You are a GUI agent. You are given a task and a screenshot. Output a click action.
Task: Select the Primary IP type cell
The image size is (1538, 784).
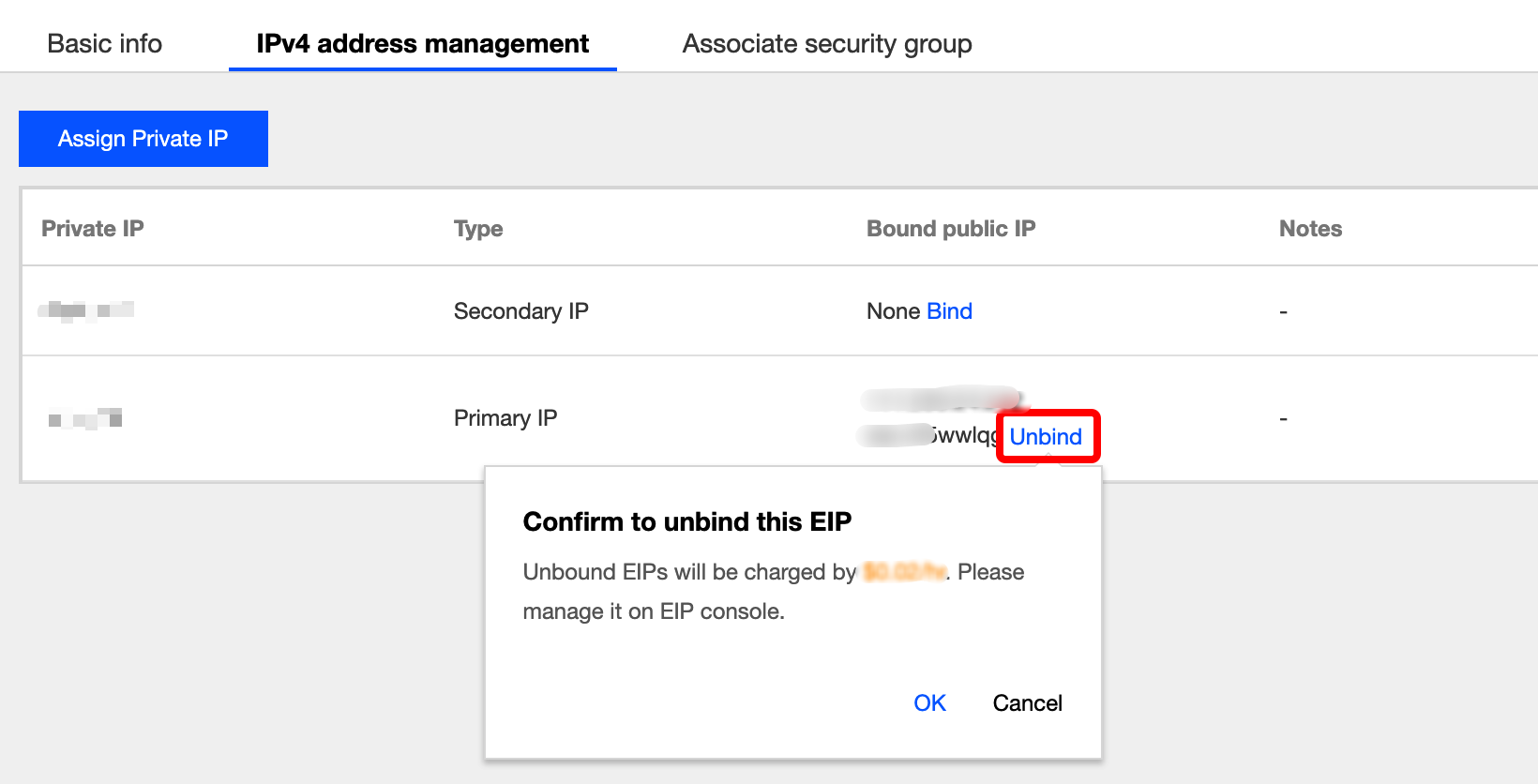(x=505, y=418)
